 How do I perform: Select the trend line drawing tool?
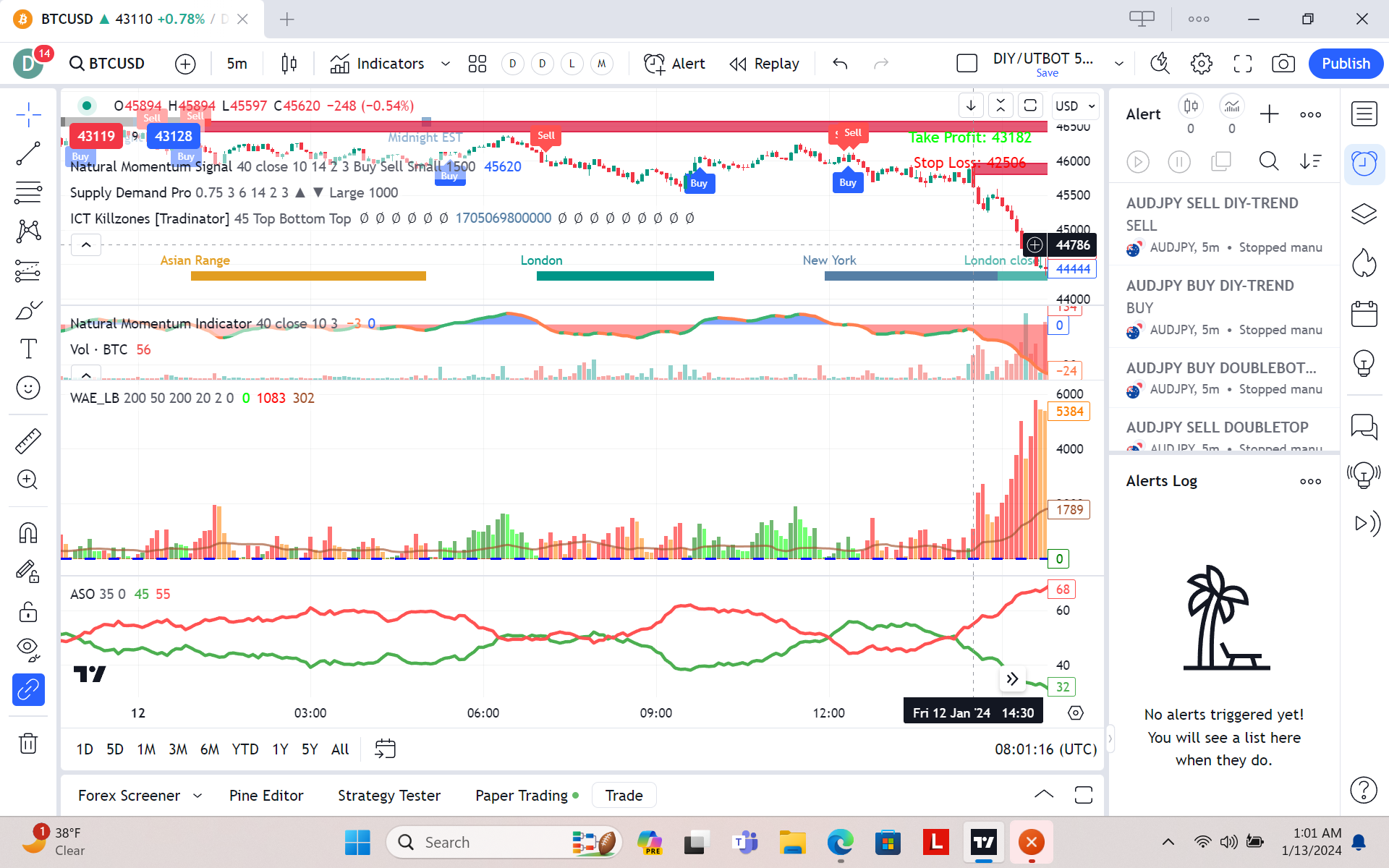tap(28, 153)
